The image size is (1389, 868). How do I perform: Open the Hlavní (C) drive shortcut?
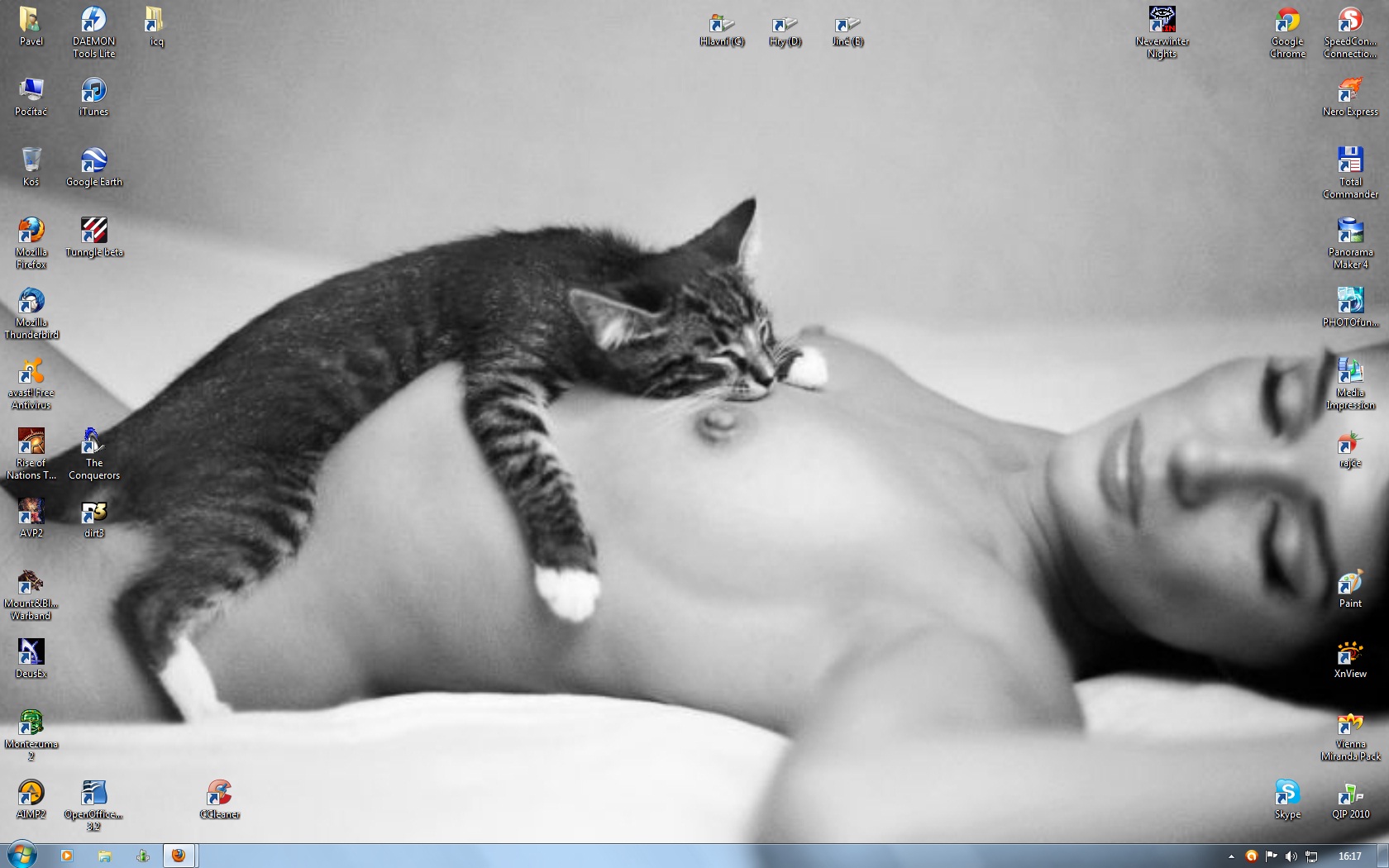point(722,26)
